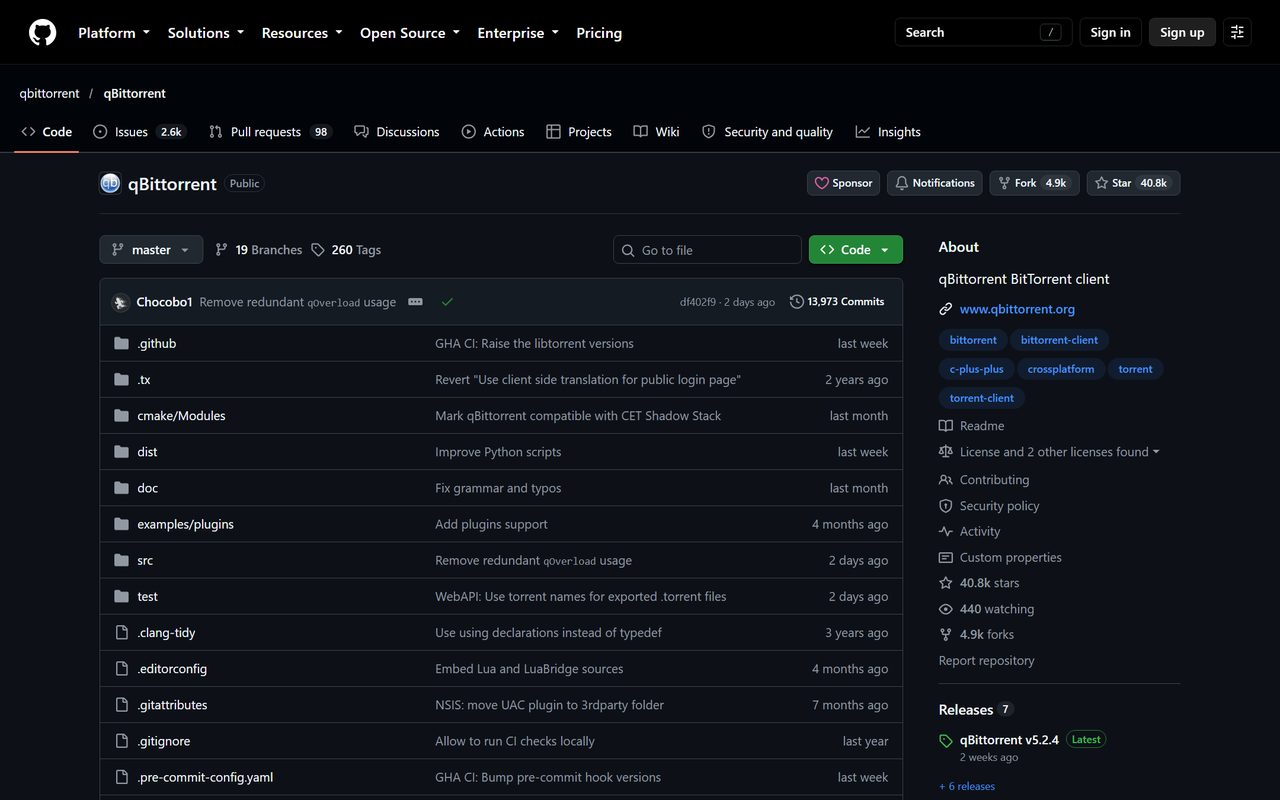Click the eye icon beside 440 watching
1280x800 pixels.
946,609
